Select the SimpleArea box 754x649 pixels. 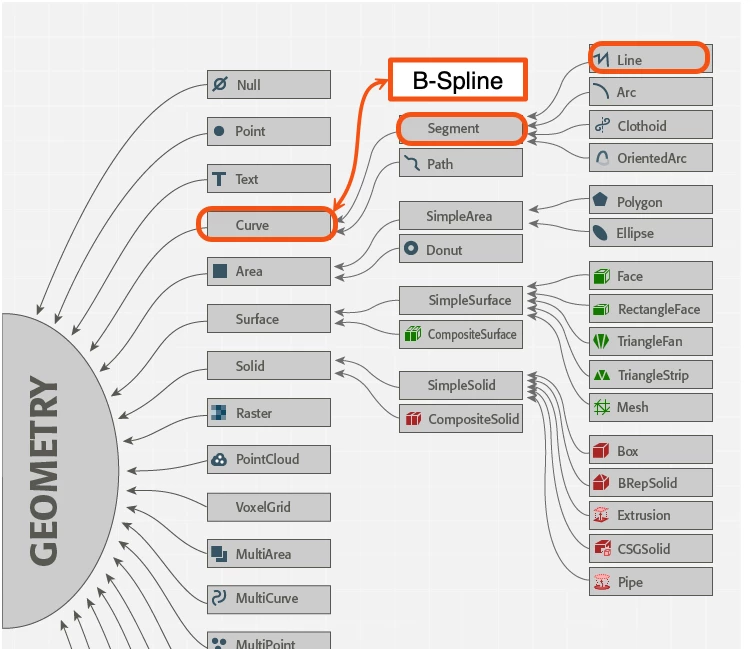pos(461,215)
